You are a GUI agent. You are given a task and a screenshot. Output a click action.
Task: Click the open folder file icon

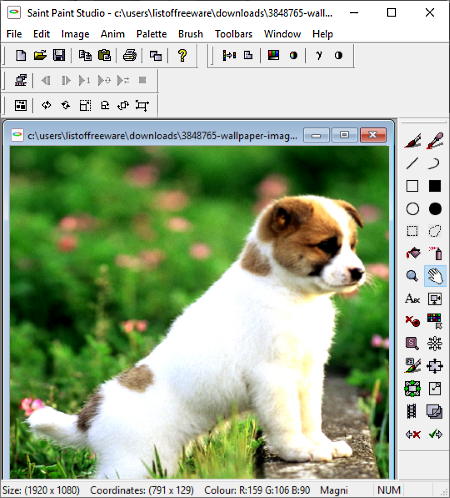(x=40, y=55)
